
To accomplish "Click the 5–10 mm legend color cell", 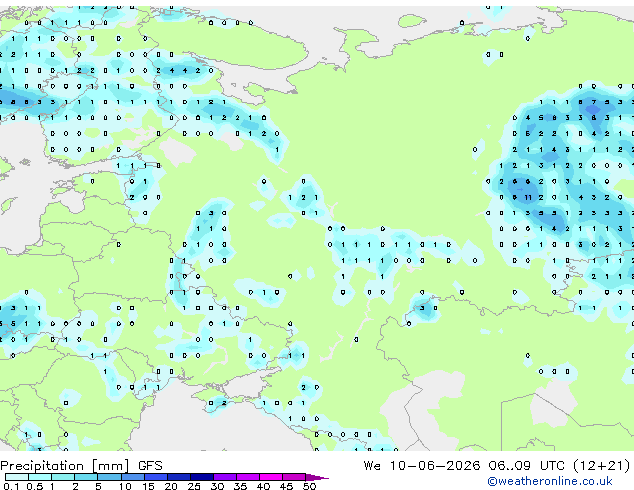I will click(x=109, y=477).
